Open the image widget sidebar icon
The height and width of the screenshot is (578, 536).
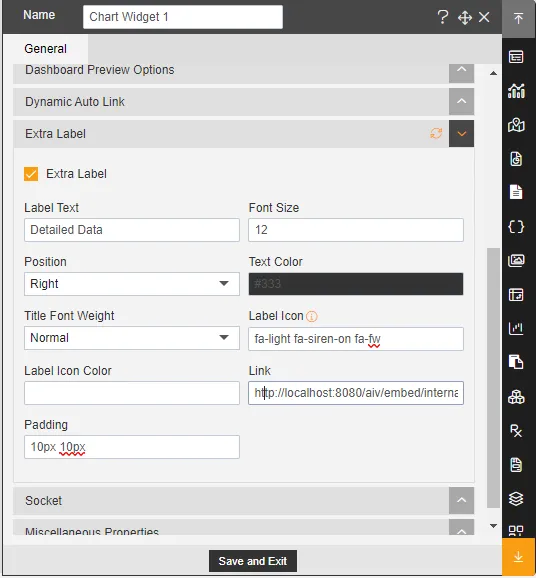[x=516, y=261]
